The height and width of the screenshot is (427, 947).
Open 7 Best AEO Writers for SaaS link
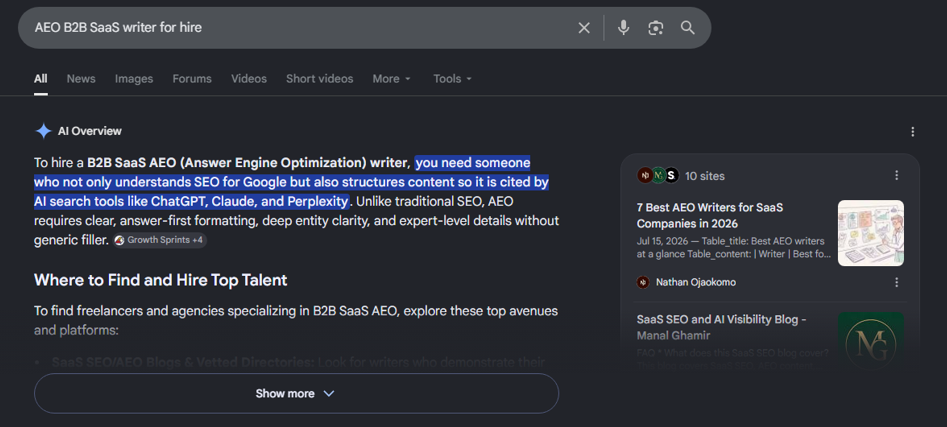tap(710, 216)
